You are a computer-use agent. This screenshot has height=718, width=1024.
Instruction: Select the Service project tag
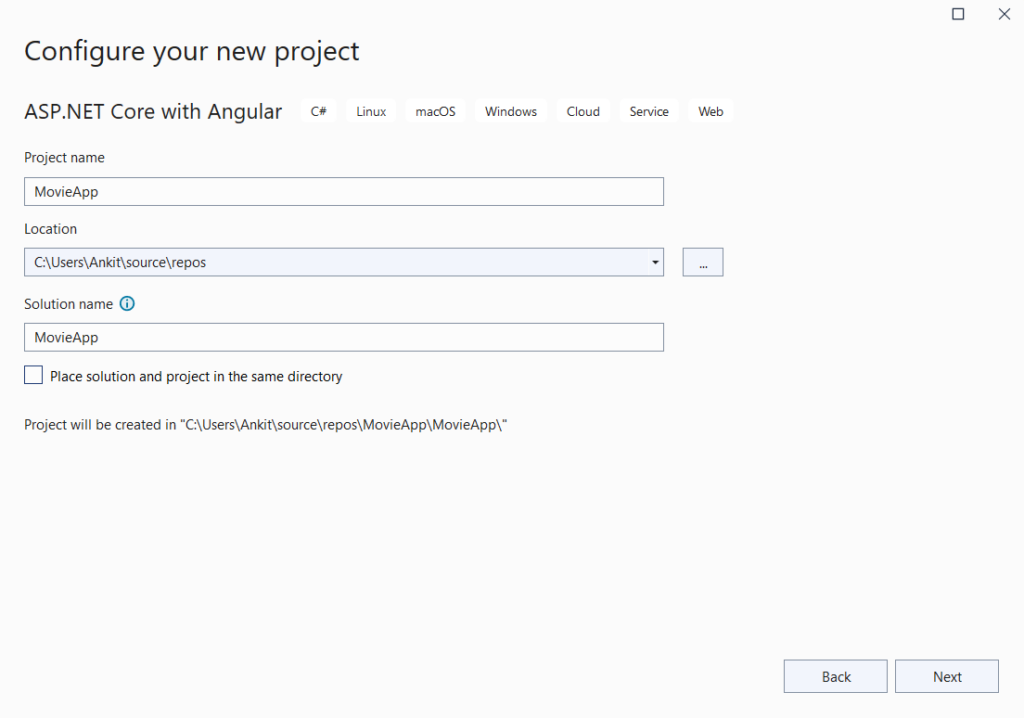(x=648, y=111)
